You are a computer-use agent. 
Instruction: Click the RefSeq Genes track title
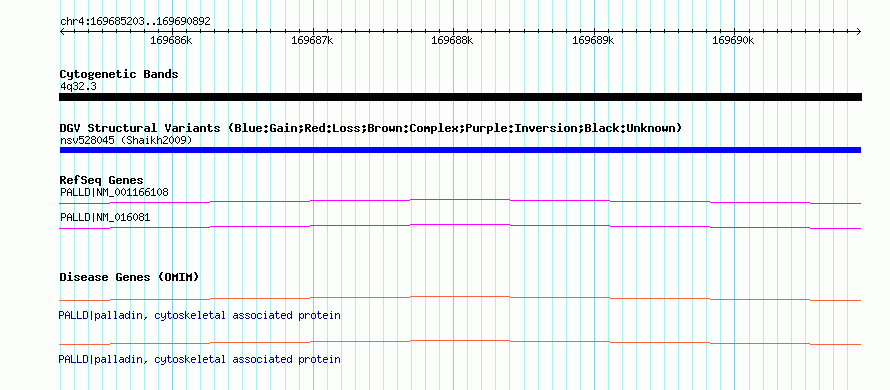102,181
